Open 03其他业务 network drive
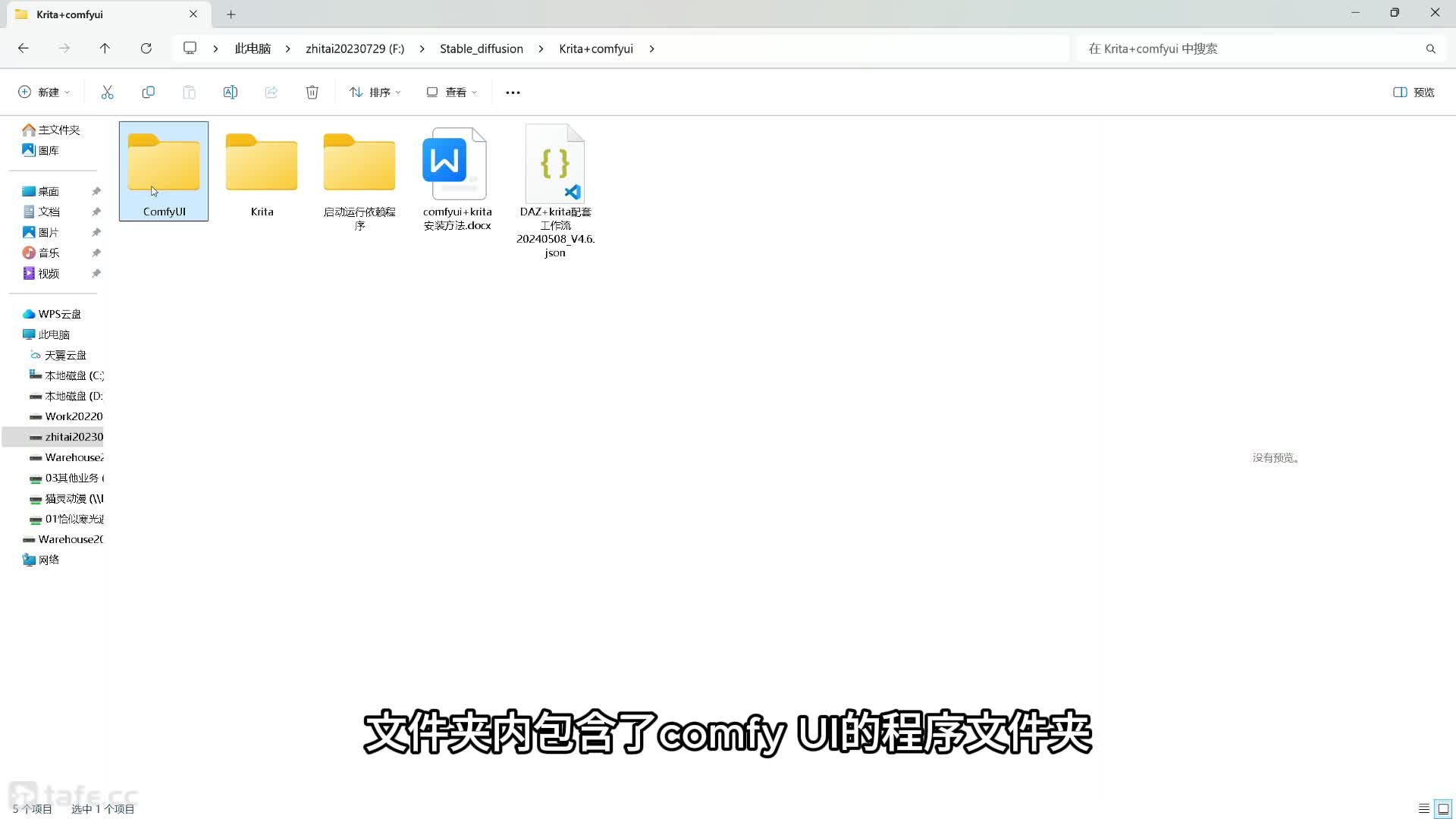 coord(66,478)
